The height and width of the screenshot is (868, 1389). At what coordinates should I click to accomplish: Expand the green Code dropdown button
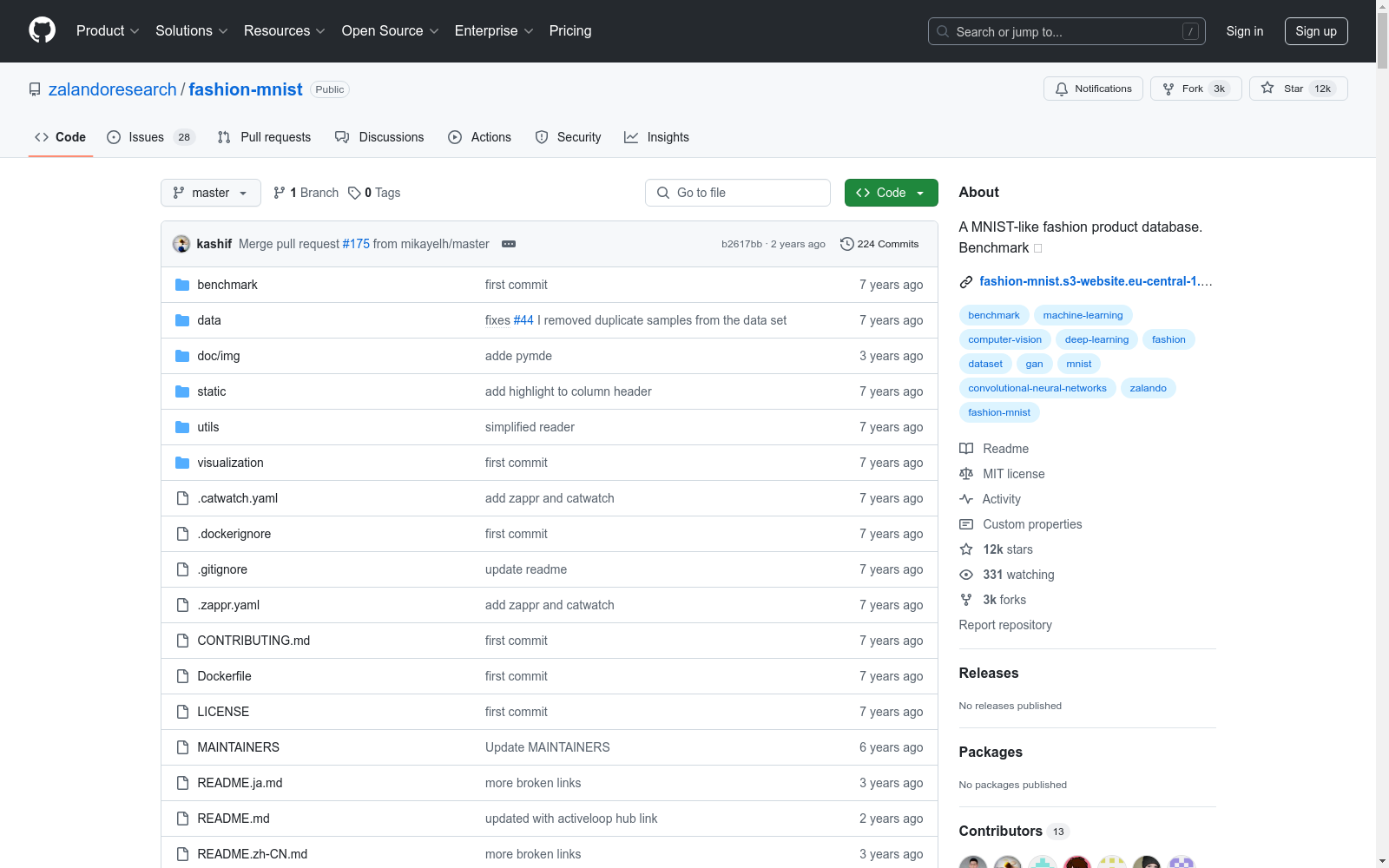(x=891, y=193)
